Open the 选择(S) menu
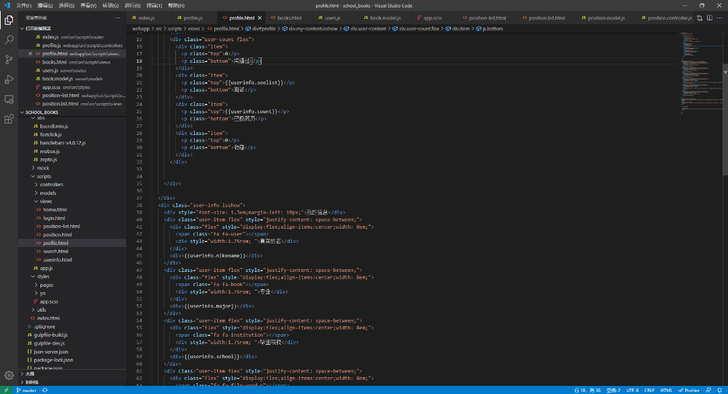728x394 pixels. click(67, 6)
